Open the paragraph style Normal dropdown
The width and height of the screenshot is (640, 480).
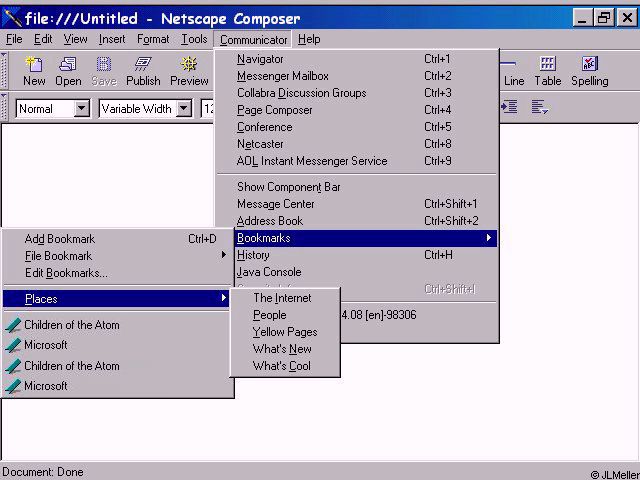pyautogui.click(x=82, y=109)
